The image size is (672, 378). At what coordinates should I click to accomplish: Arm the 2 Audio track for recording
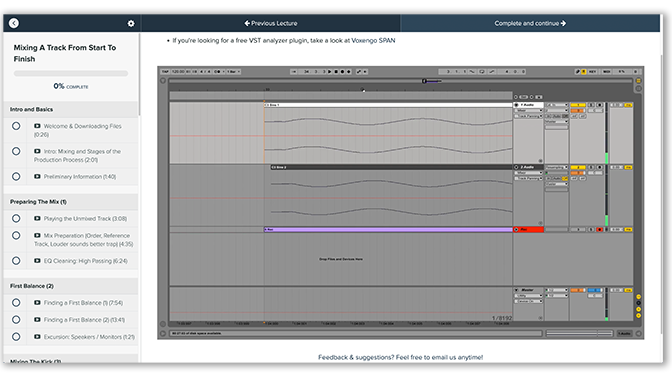[x=600, y=167]
